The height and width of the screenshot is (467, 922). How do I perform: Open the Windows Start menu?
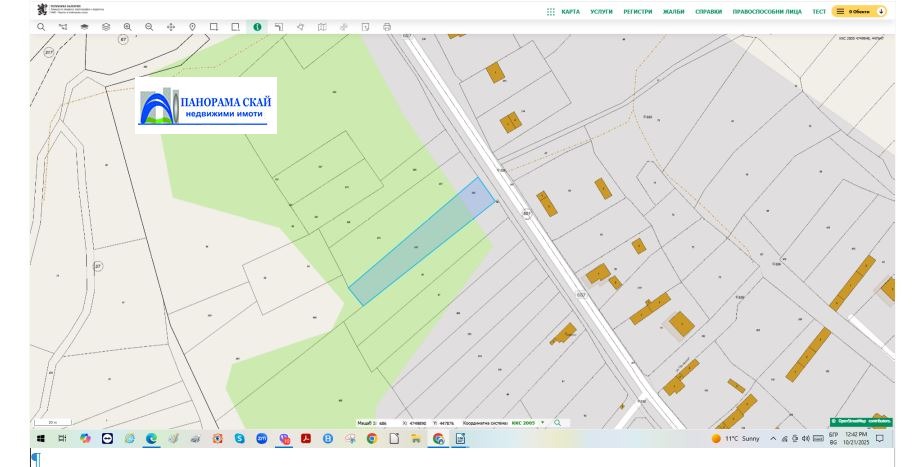(x=41, y=438)
